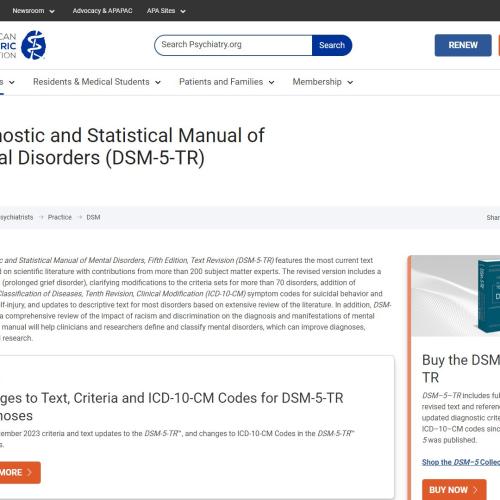Expand the APA Sites dropdown
This screenshot has width=500, height=500.
(x=166, y=11)
